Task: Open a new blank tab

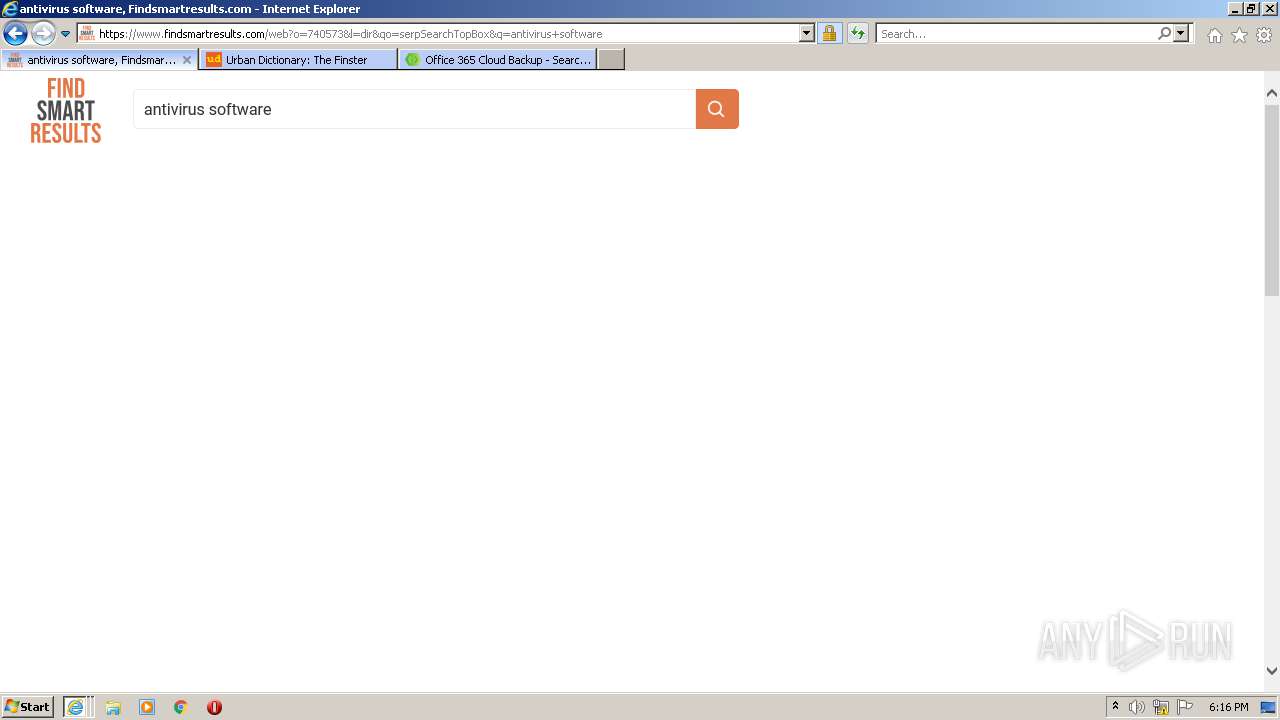Action: point(611,60)
